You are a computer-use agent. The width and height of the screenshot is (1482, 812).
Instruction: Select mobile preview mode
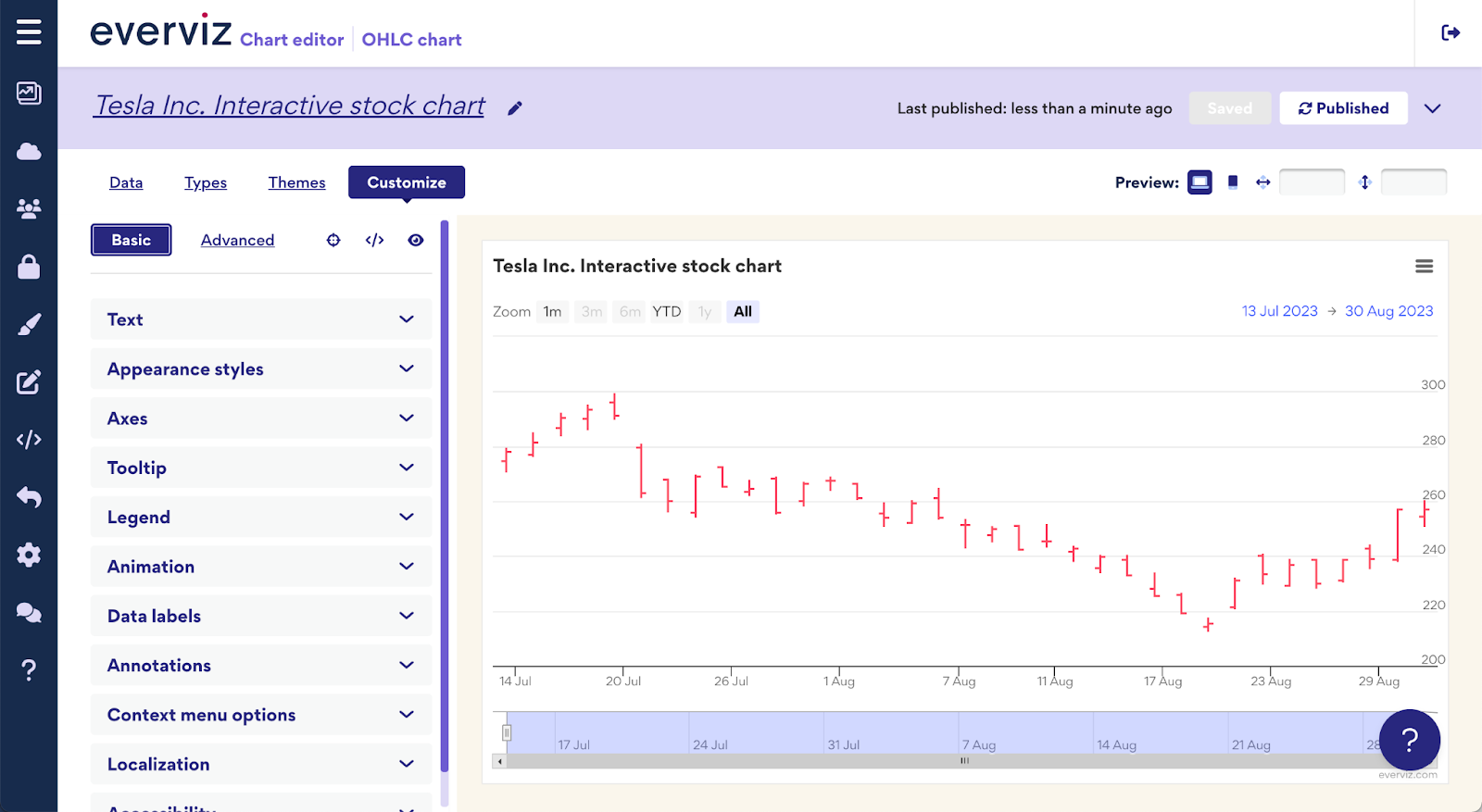1233,182
